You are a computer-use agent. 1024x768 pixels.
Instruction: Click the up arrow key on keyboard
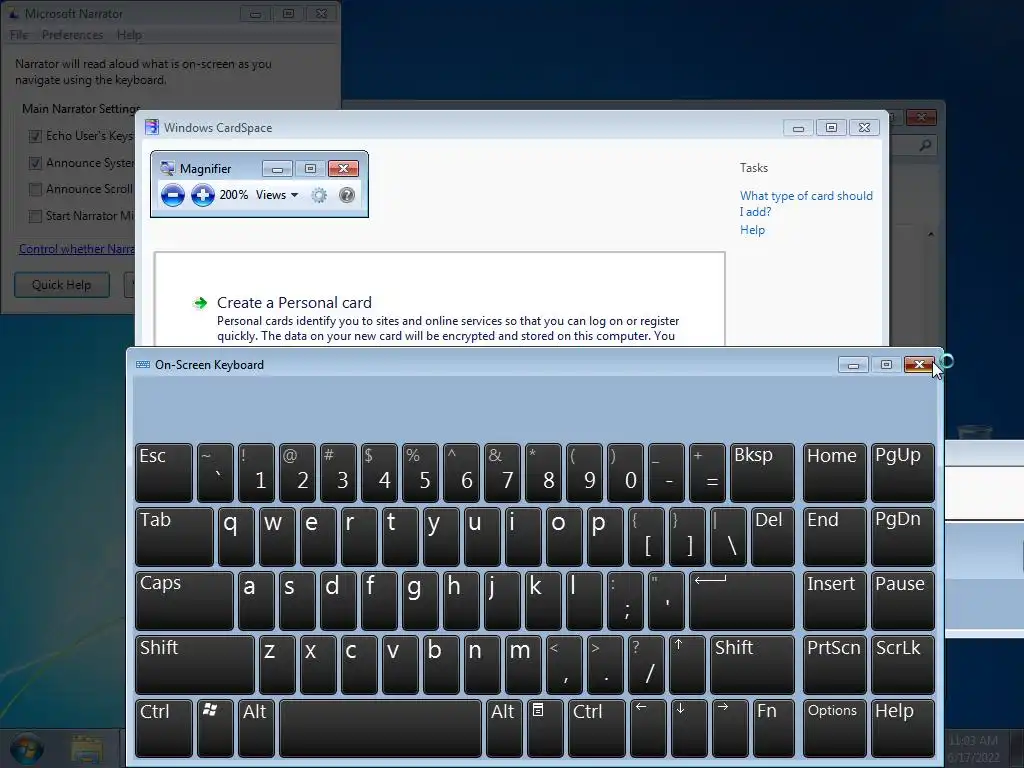tap(687, 664)
